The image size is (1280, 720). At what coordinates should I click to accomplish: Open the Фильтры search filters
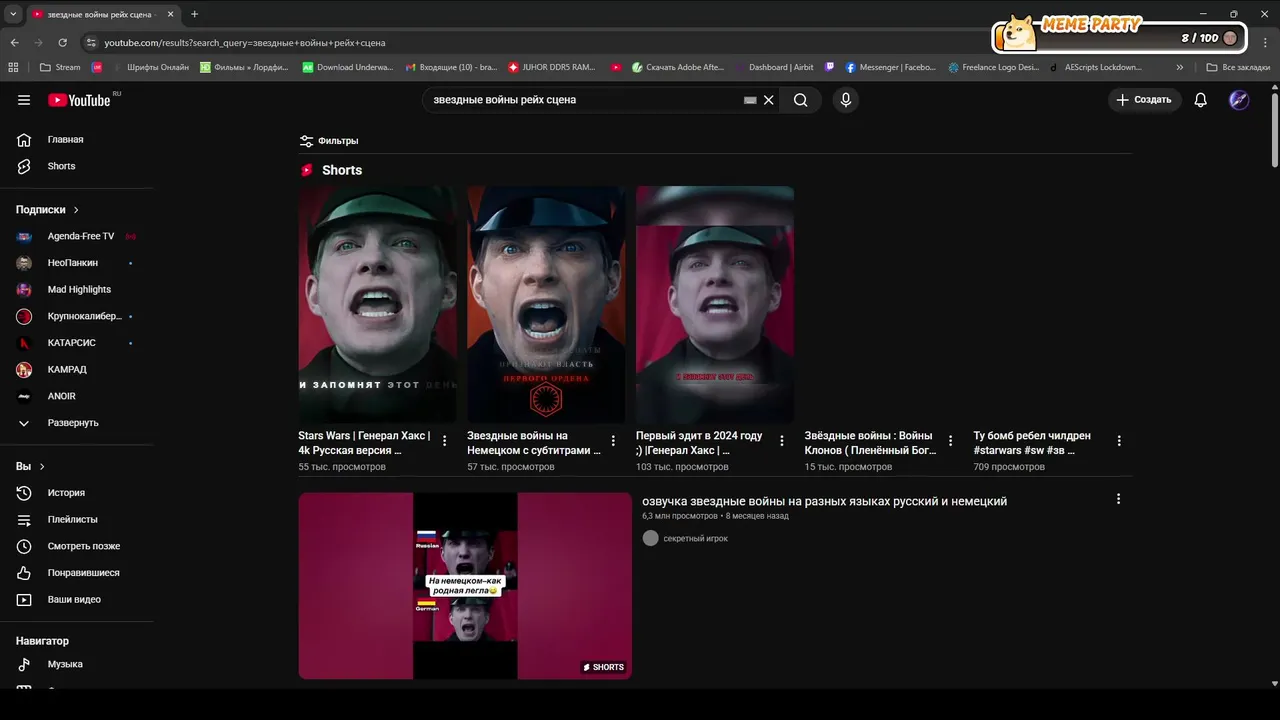point(329,141)
